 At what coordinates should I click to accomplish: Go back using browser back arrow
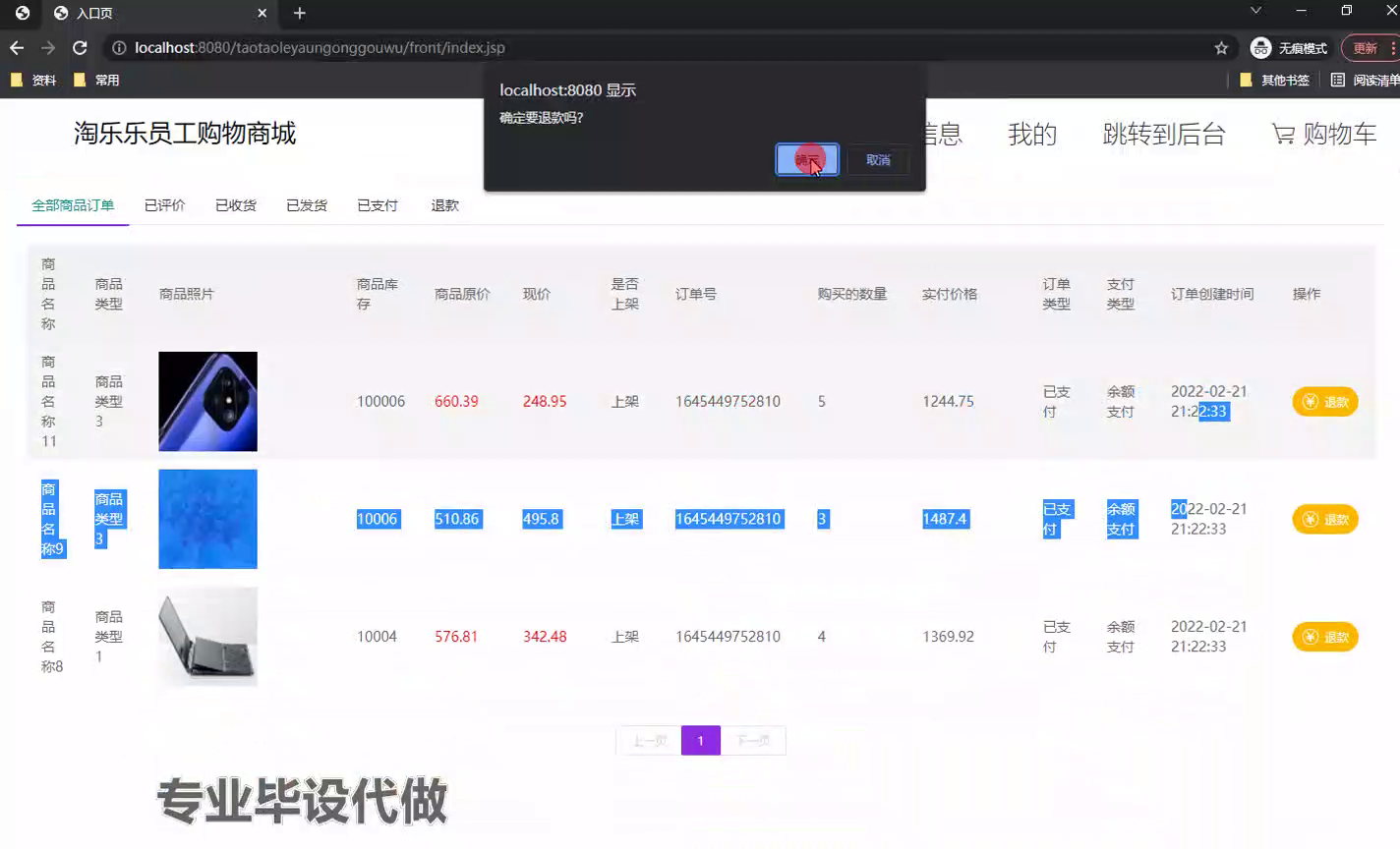[17, 47]
